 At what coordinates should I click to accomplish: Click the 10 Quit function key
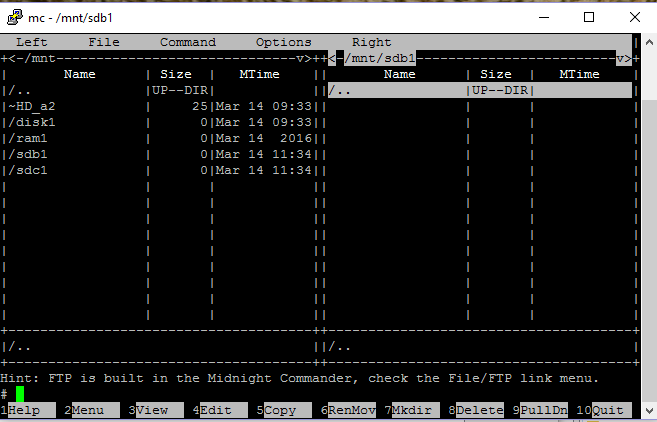click(605, 410)
